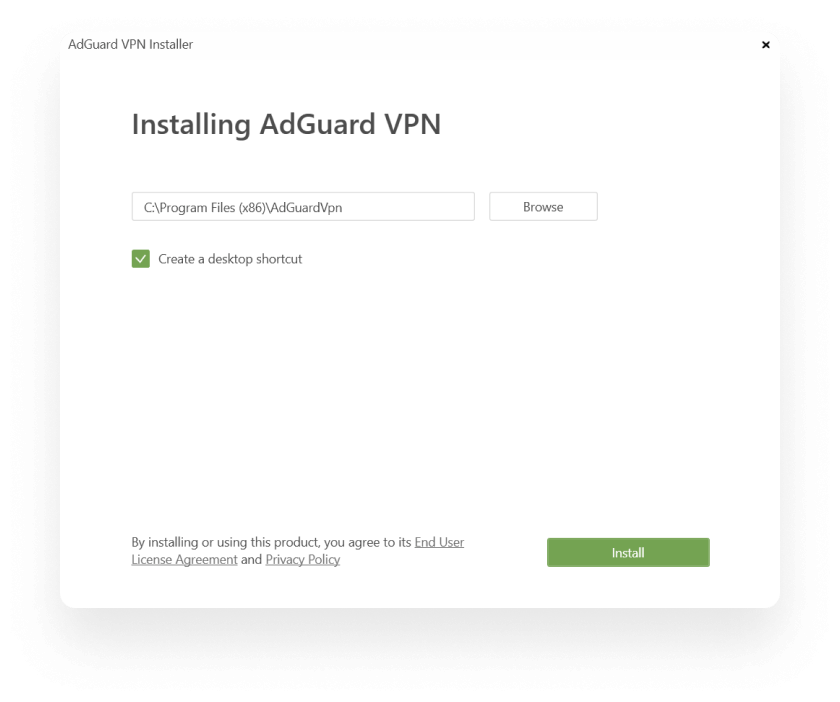This screenshot has height=702, width=840.
Task: Click Browse to choose an install folder
Action: [543, 206]
